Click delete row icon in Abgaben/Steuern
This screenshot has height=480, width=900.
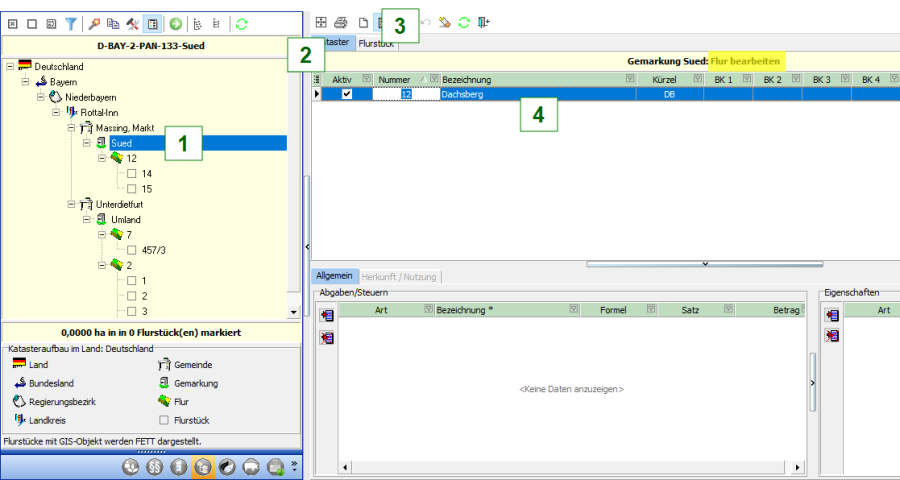click(x=327, y=337)
